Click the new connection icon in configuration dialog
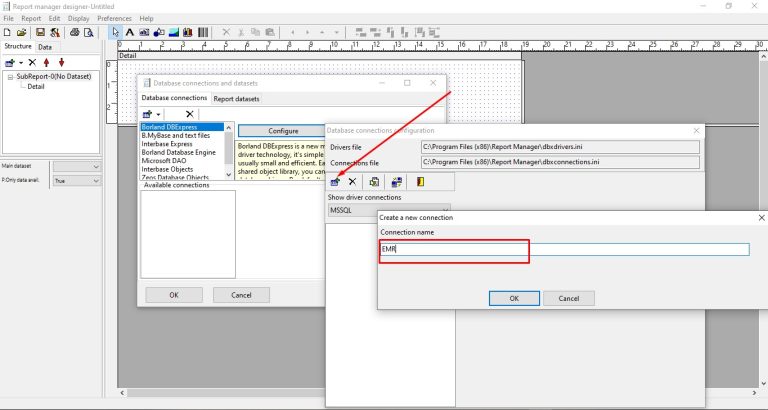 [335, 182]
